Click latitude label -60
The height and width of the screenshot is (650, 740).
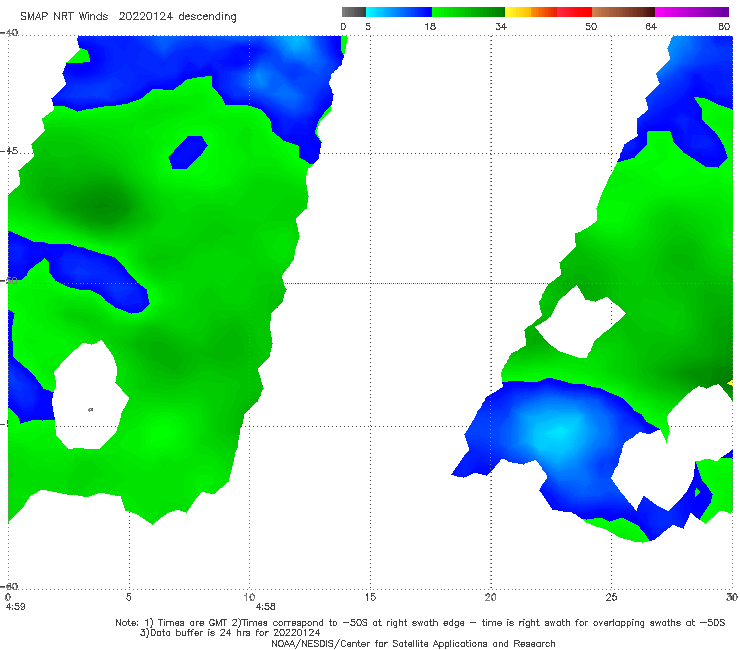point(9,586)
